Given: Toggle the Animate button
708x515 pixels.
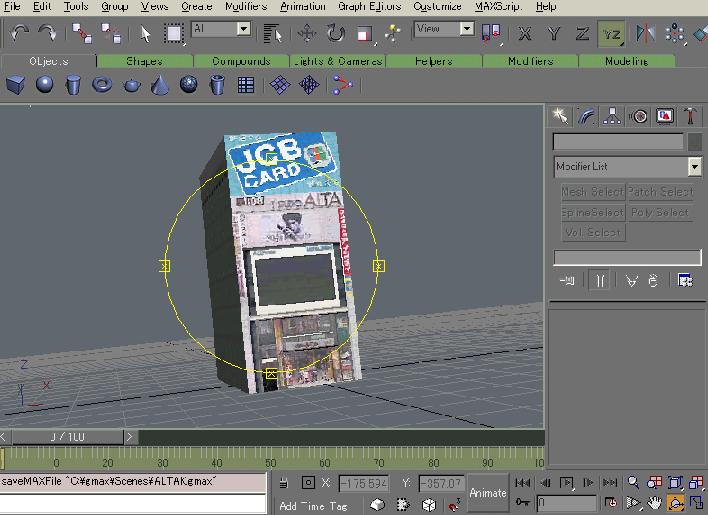Looking at the screenshot, I should [x=488, y=492].
